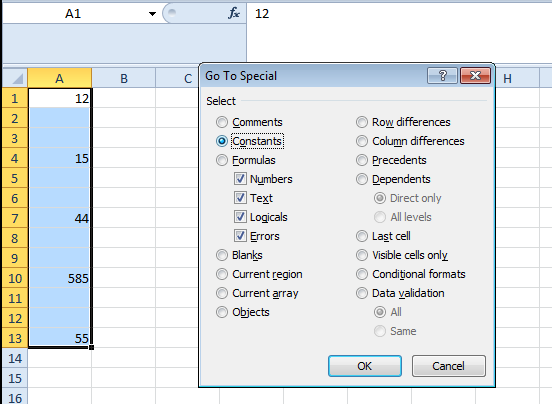This screenshot has height=404, width=552.
Task: Click row 7 header
Action: click(15, 218)
